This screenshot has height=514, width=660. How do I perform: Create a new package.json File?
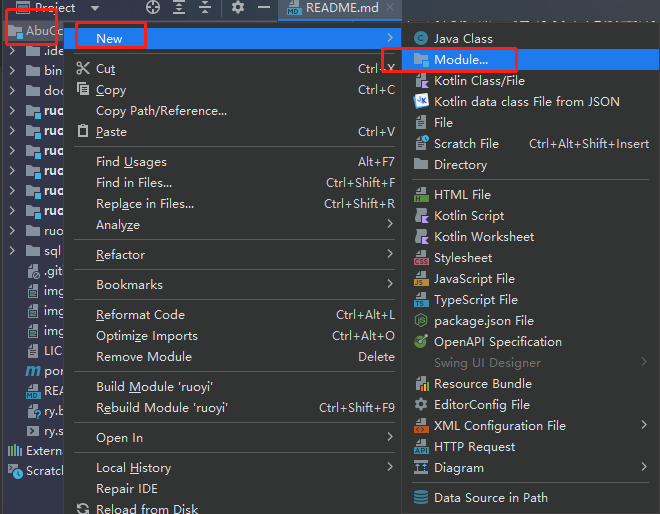point(531,321)
